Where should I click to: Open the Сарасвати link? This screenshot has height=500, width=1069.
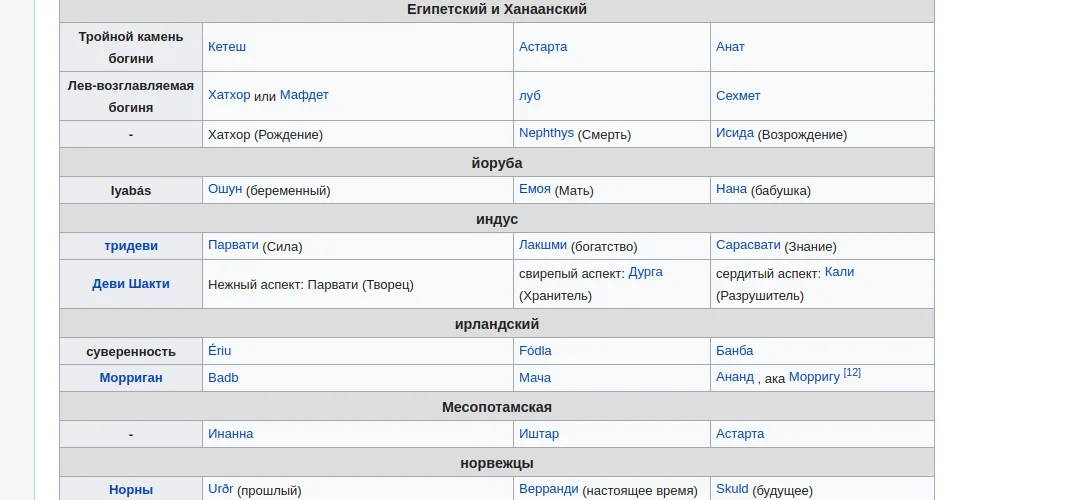click(748, 245)
